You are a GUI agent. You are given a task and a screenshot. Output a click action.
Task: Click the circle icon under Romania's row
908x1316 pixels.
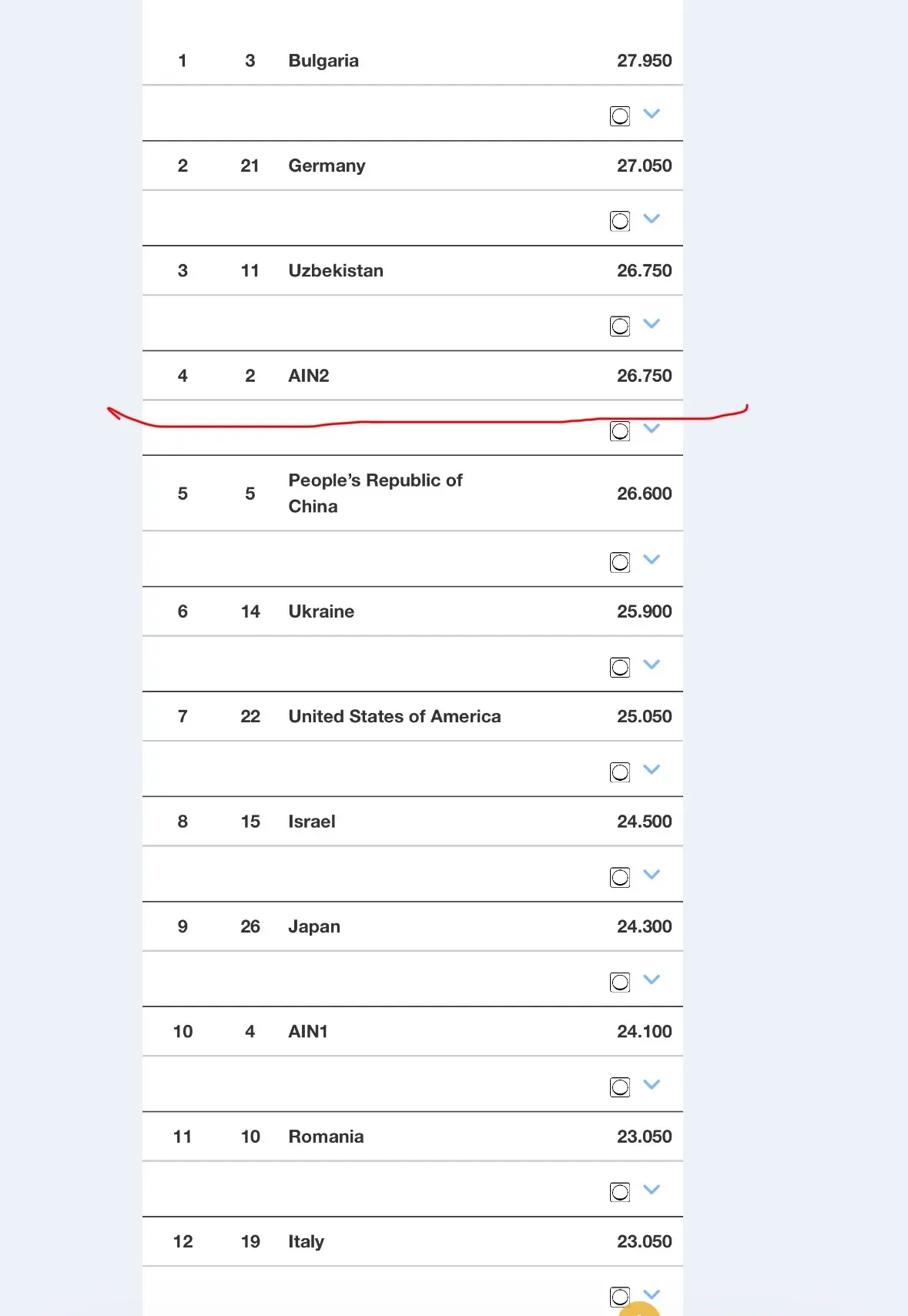(x=620, y=1192)
